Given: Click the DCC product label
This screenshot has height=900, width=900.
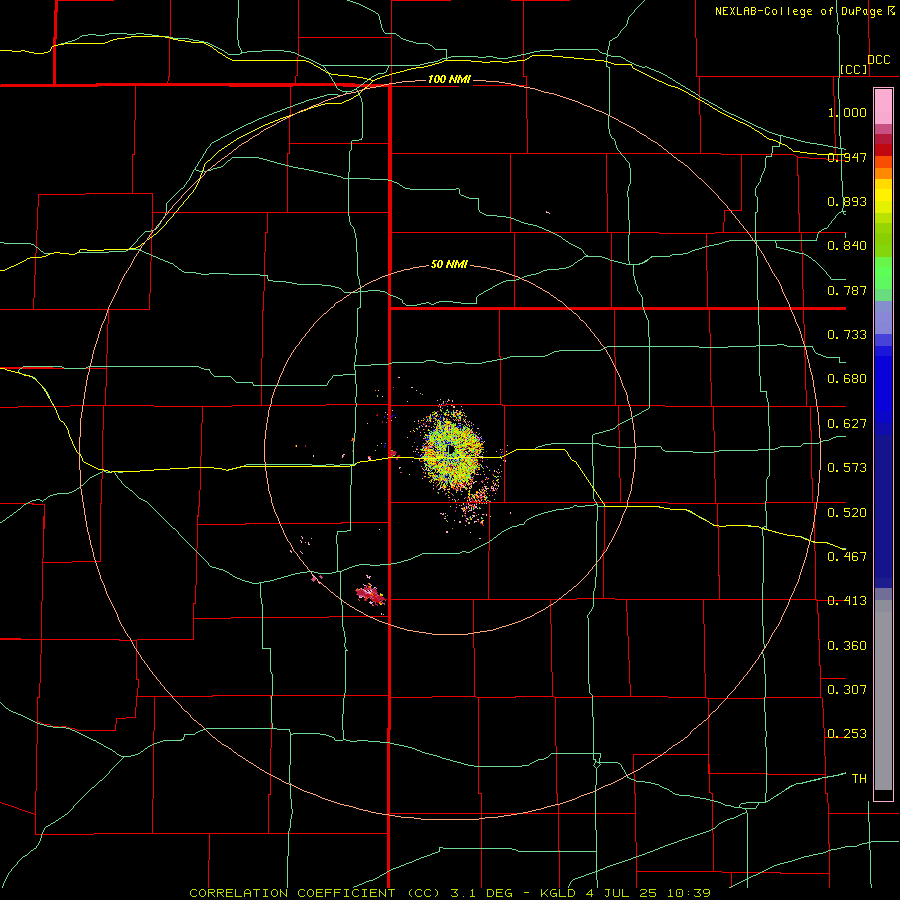Looking at the screenshot, I should click(878, 60).
